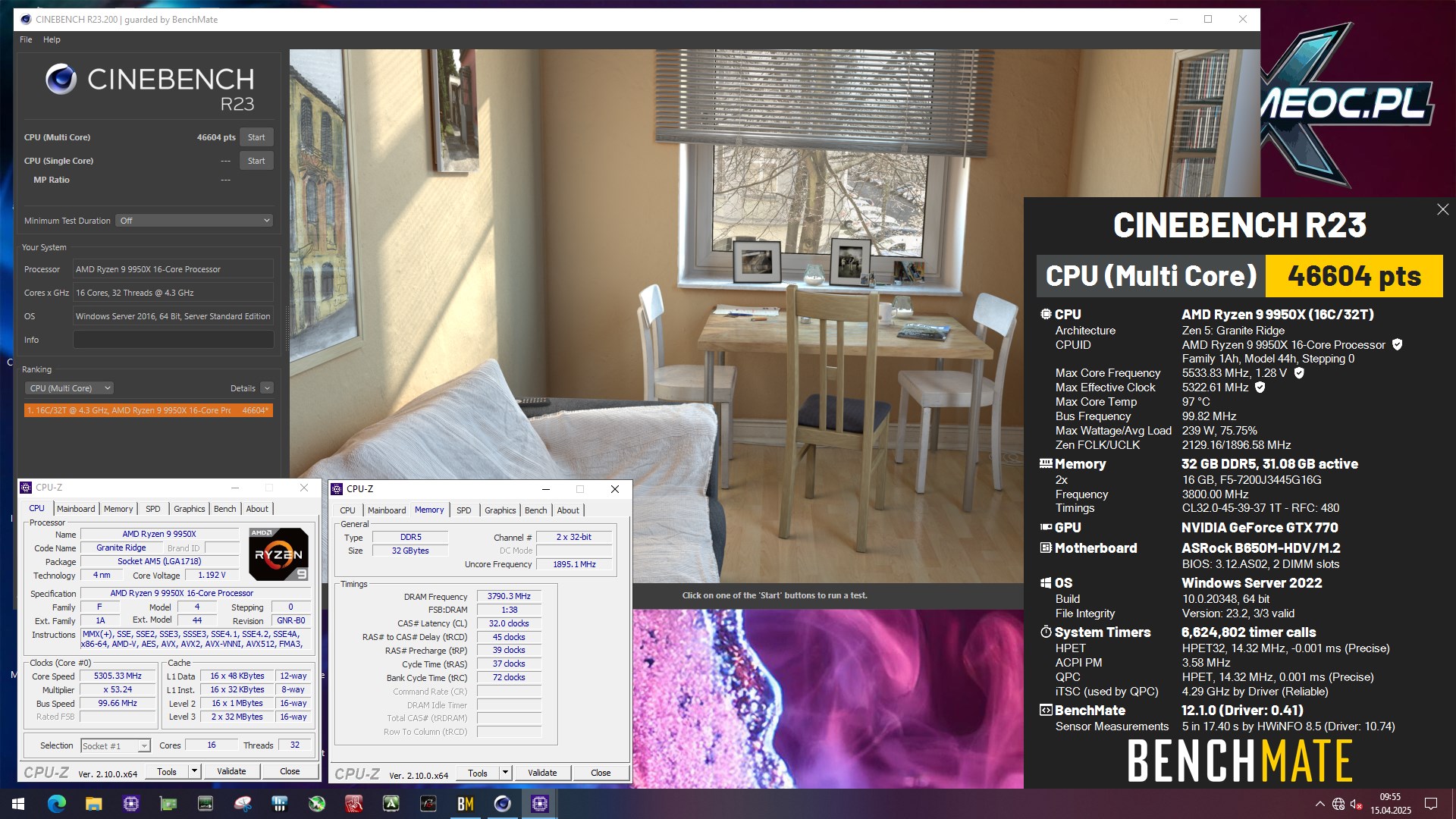Image resolution: width=1456 pixels, height=819 pixels.
Task: Click Close button in left CPU-Z window
Action: [x=290, y=771]
